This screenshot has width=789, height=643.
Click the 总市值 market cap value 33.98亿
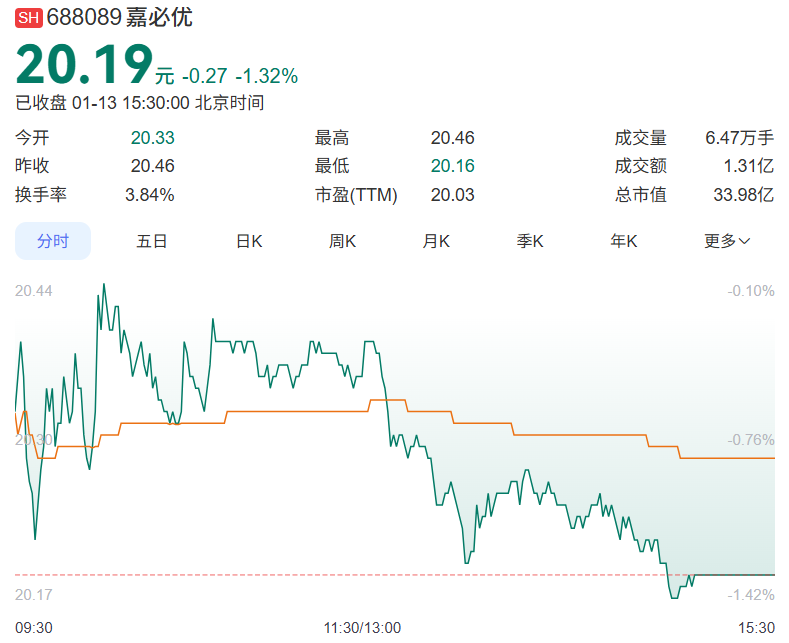743,195
